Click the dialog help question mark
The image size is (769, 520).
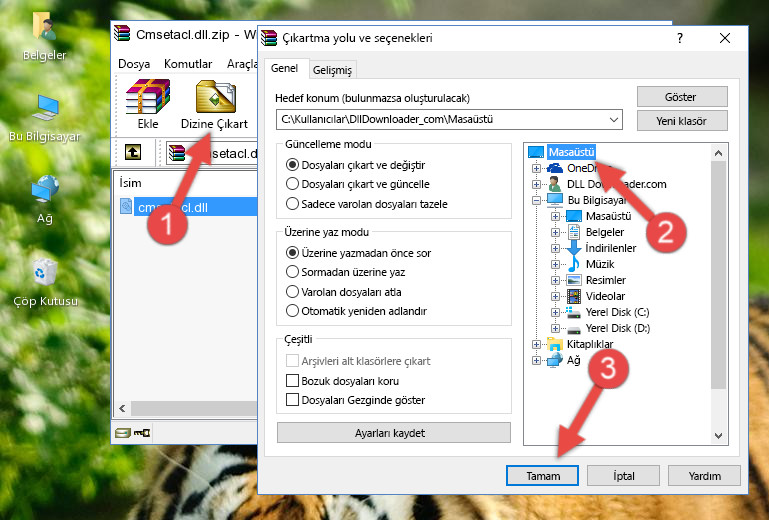680,38
